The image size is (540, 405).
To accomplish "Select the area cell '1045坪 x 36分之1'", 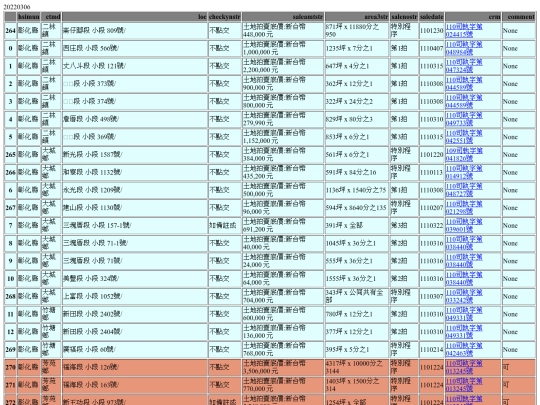I will (357, 243).
